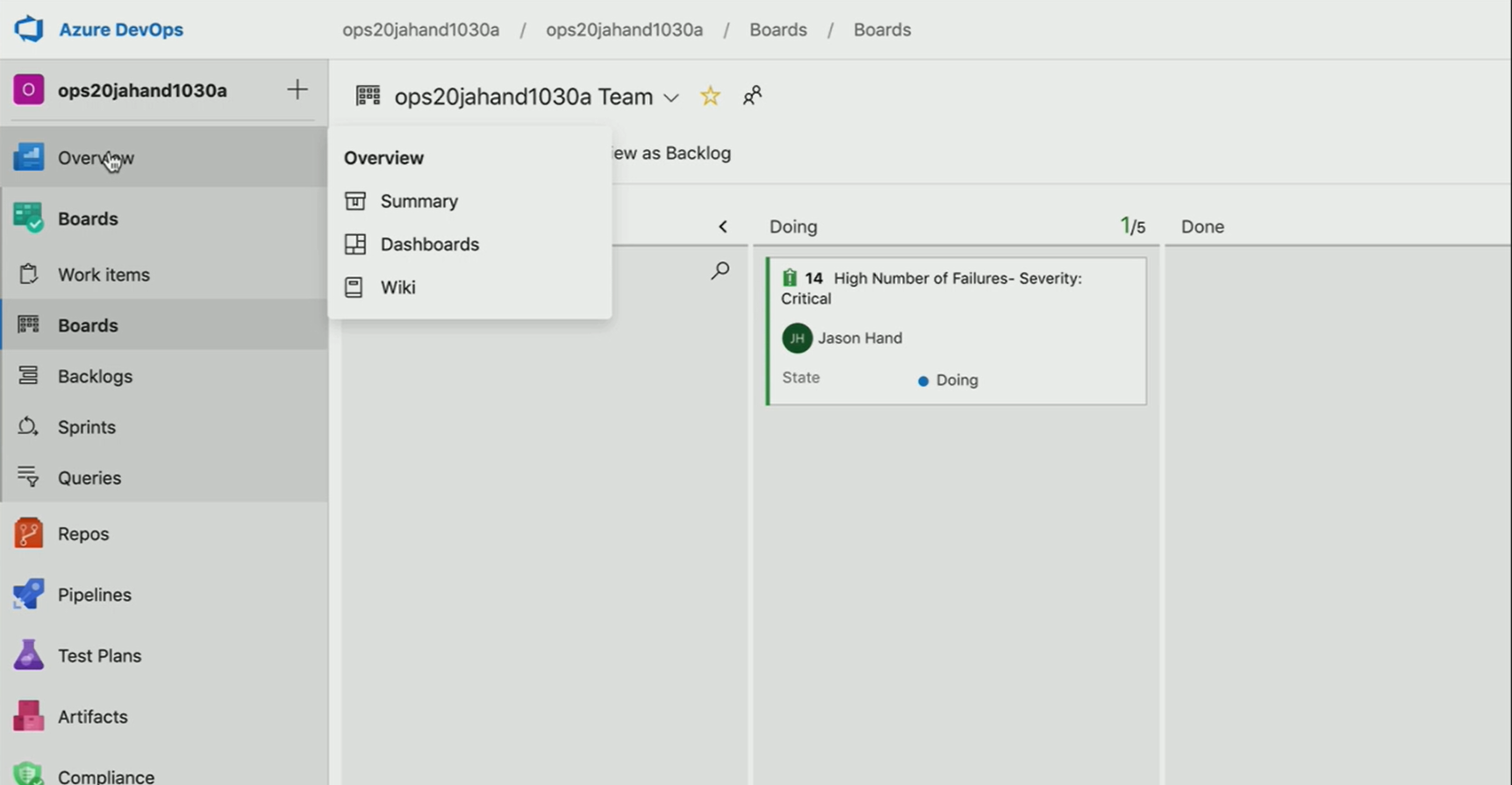The height and width of the screenshot is (785, 1512).
Task: Collapse column using left chevron
Action: (x=722, y=226)
